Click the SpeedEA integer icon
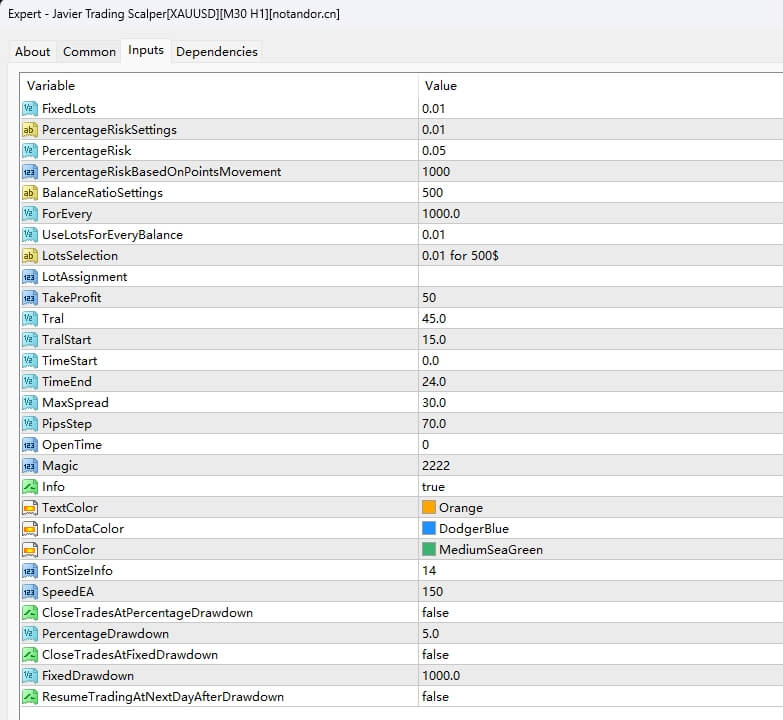The height and width of the screenshot is (720, 783). pyautogui.click(x=29, y=591)
